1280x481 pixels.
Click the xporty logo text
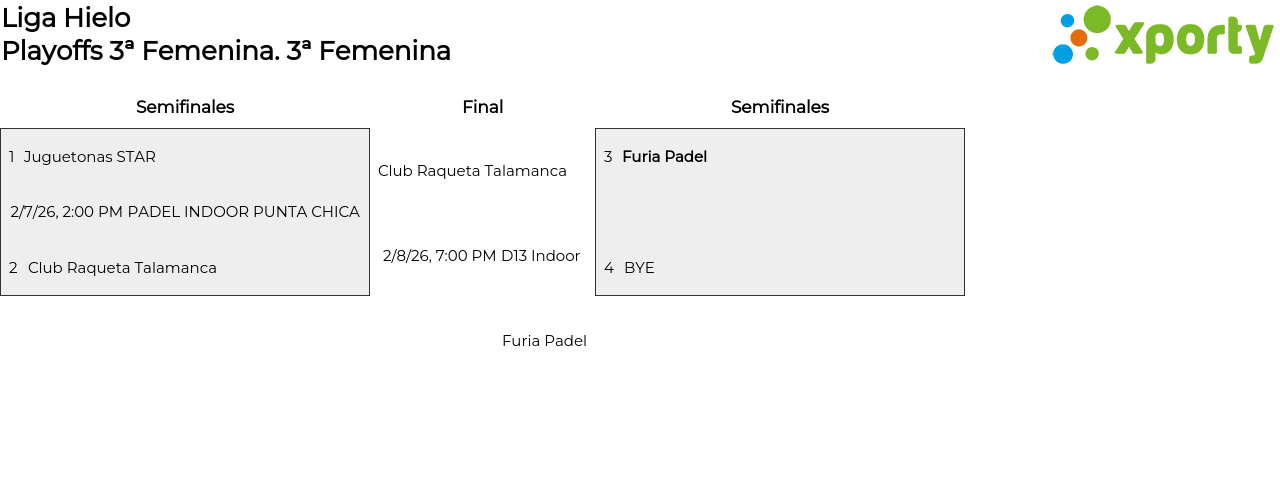point(1192,39)
